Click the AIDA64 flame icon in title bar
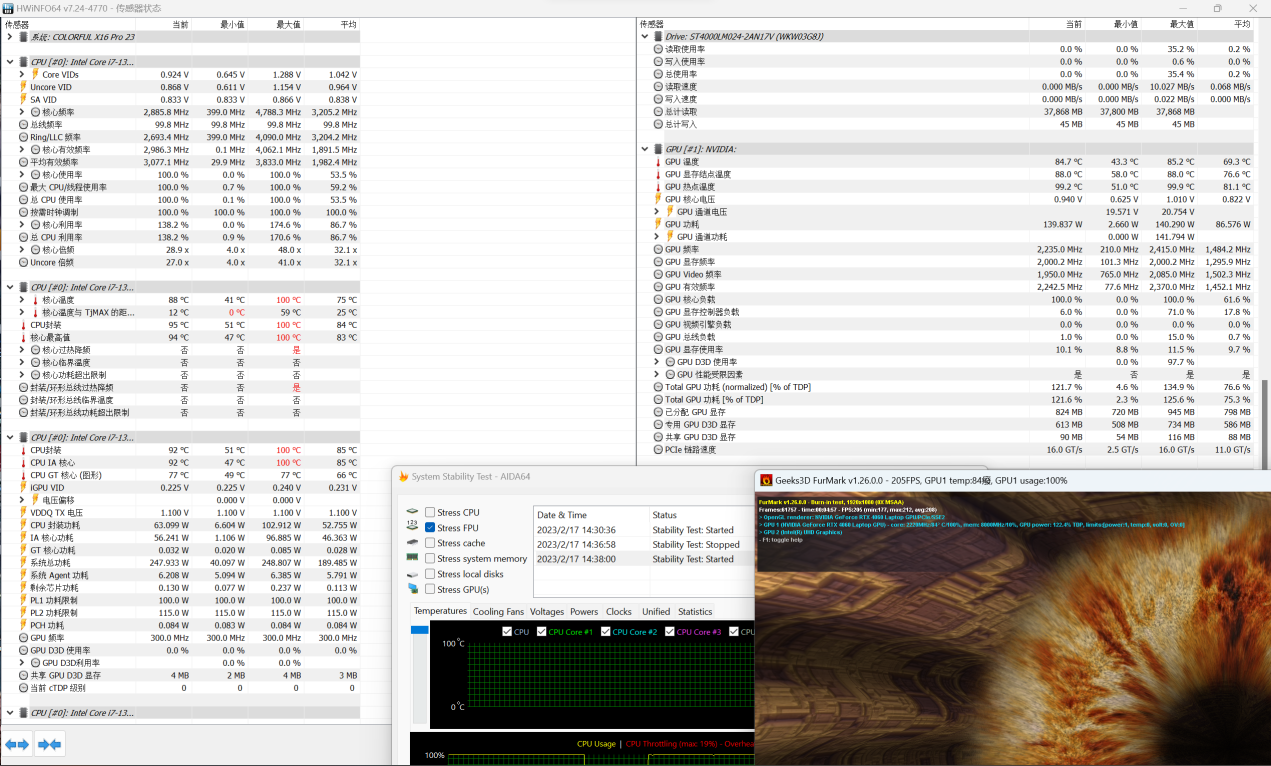Screen dimensions: 1271x766 pos(404,476)
